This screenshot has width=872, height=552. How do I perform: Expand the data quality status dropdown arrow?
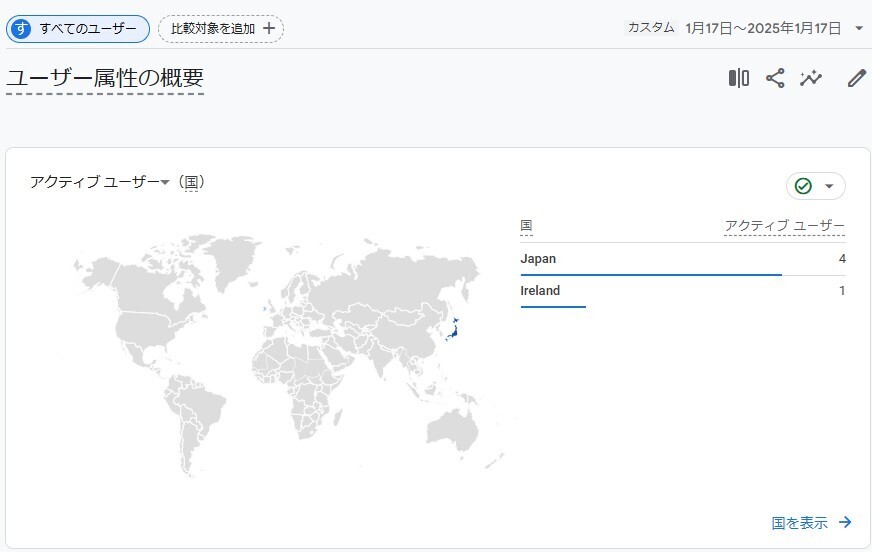click(829, 186)
